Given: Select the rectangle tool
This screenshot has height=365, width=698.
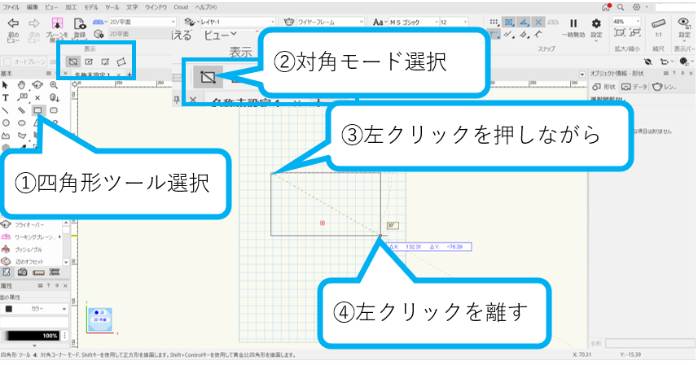Looking at the screenshot, I should 38,110.
